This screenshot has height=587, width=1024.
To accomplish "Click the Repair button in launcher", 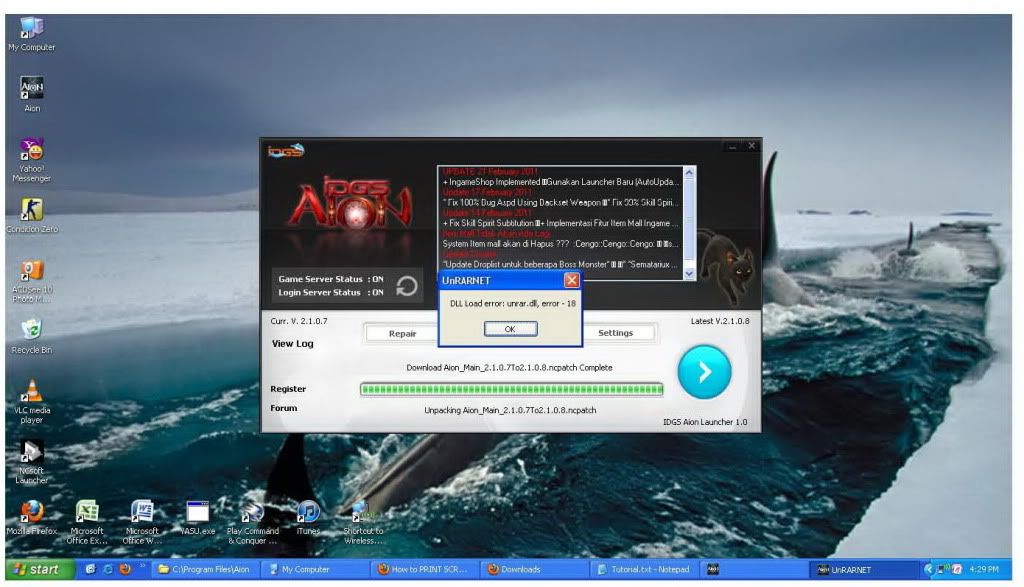I will [402, 333].
